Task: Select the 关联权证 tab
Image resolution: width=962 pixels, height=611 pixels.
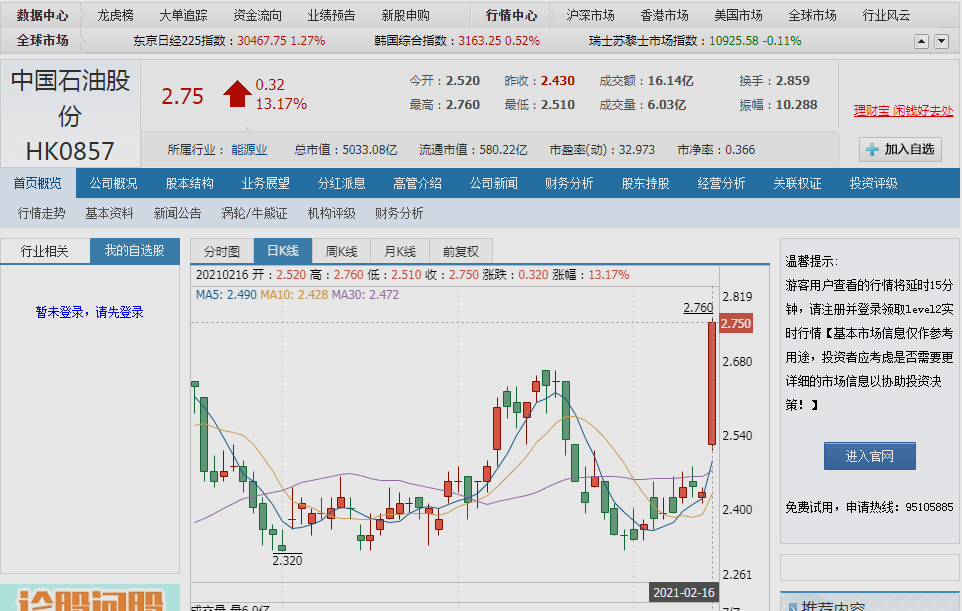Action: (x=798, y=183)
